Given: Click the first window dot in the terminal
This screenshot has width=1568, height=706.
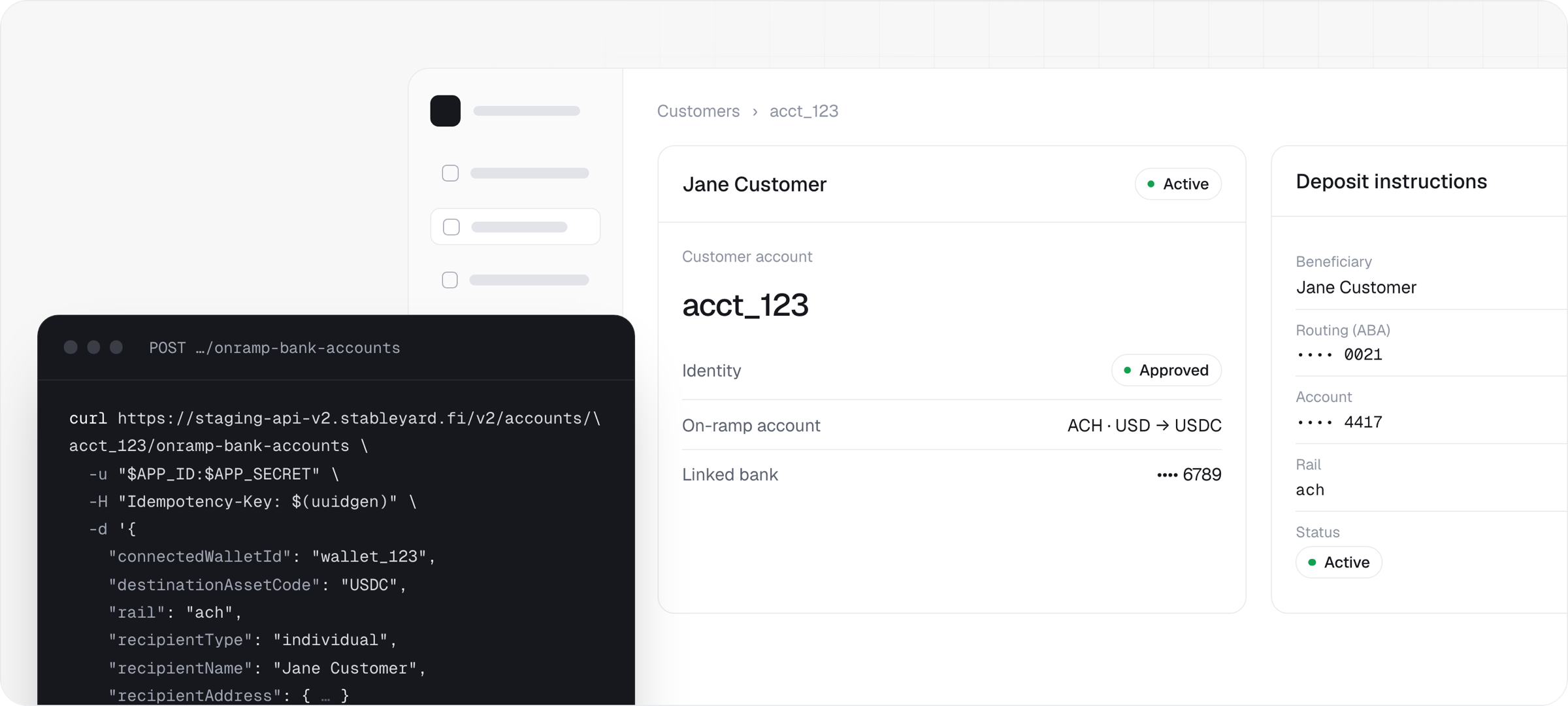Looking at the screenshot, I should pos(71,347).
